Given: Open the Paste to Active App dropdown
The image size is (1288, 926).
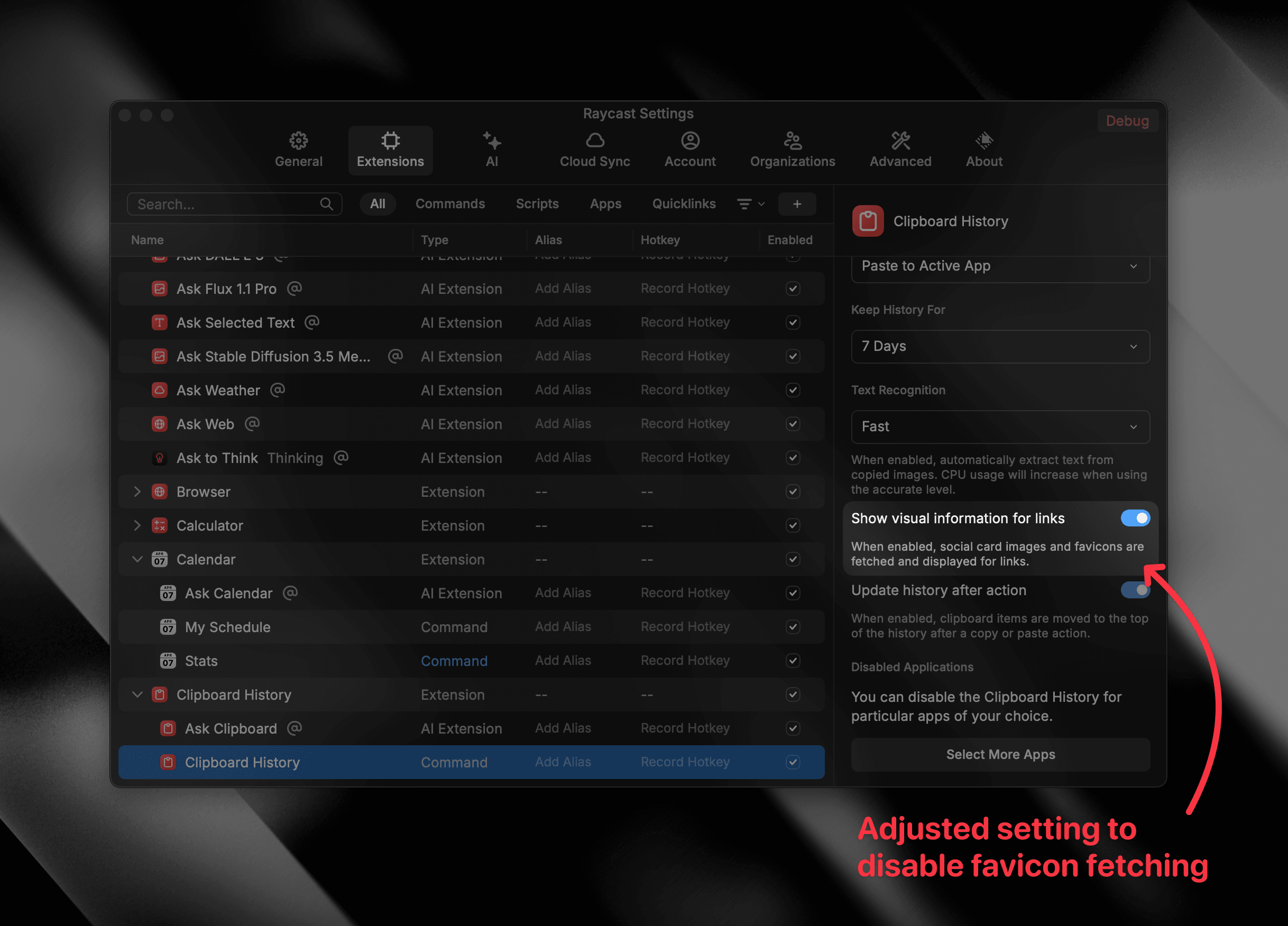Looking at the screenshot, I should pyautogui.click(x=1000, y=266).
